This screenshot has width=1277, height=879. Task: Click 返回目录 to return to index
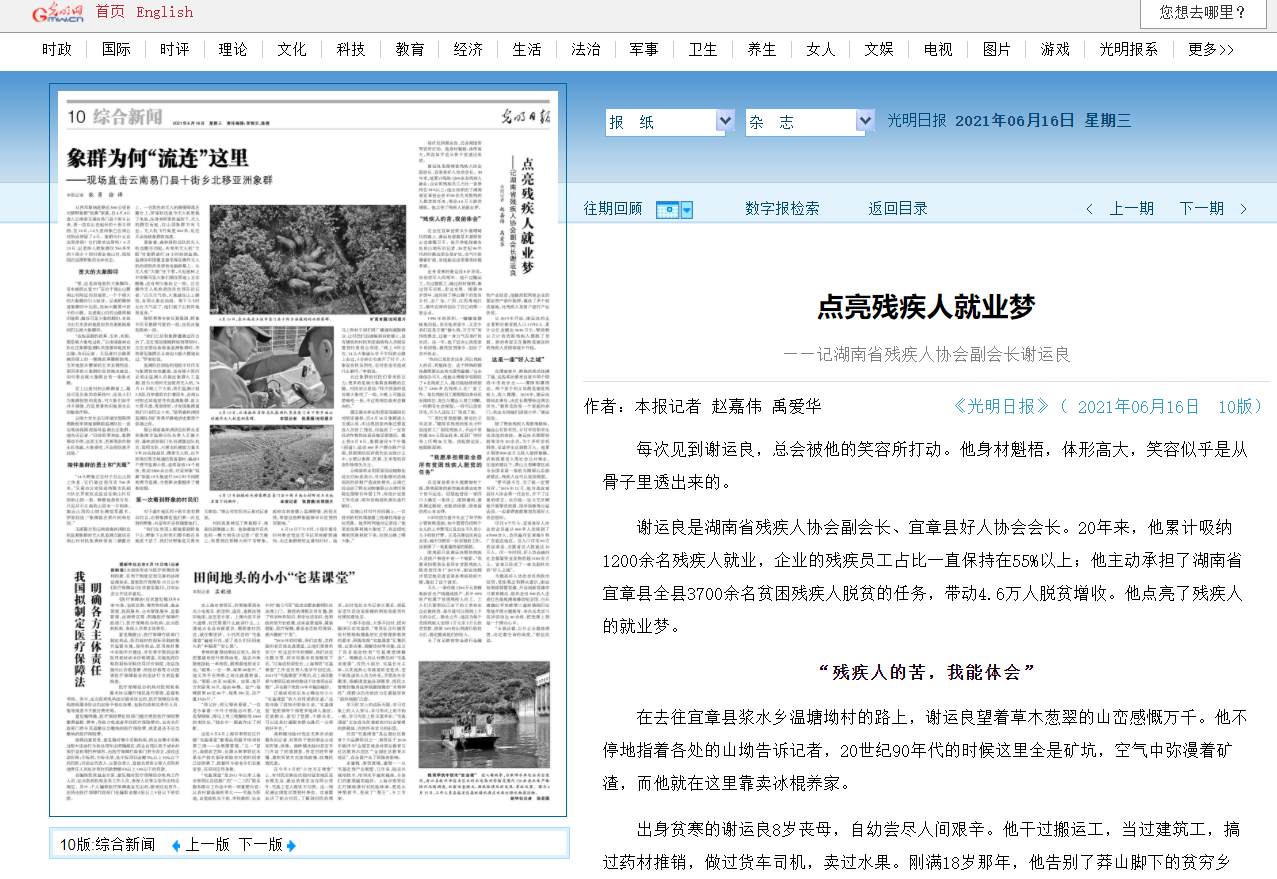898,208
